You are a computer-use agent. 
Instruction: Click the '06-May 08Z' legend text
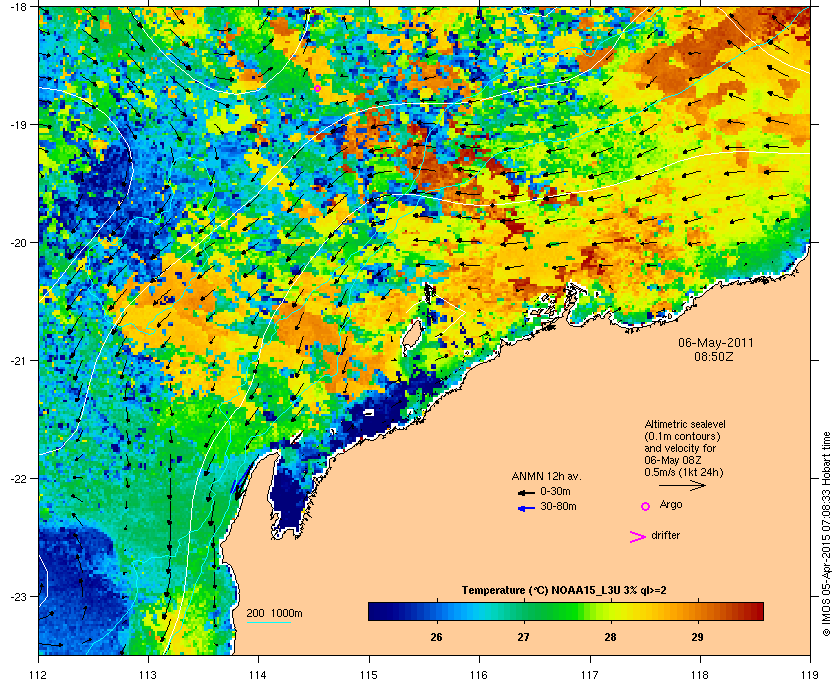coord(673,460)
